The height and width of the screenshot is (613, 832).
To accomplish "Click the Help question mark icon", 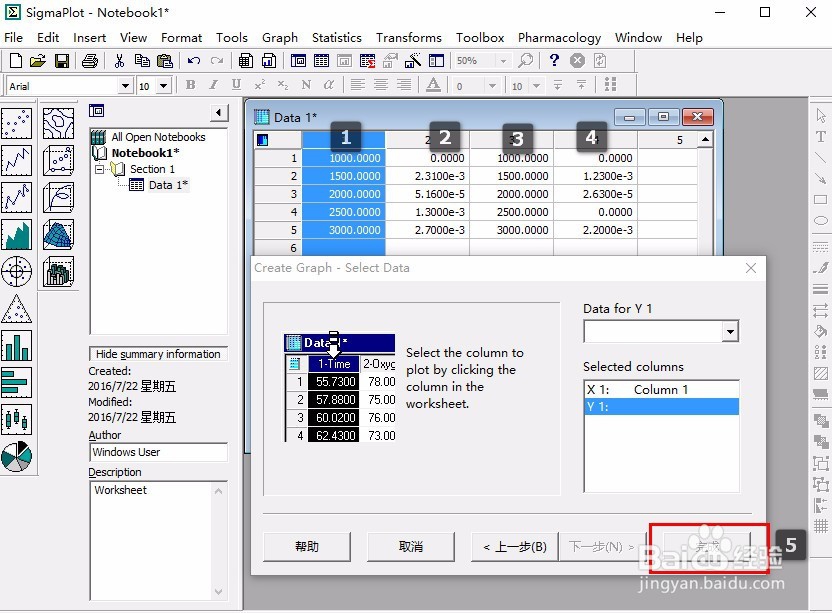I will [x=554, y=61].
